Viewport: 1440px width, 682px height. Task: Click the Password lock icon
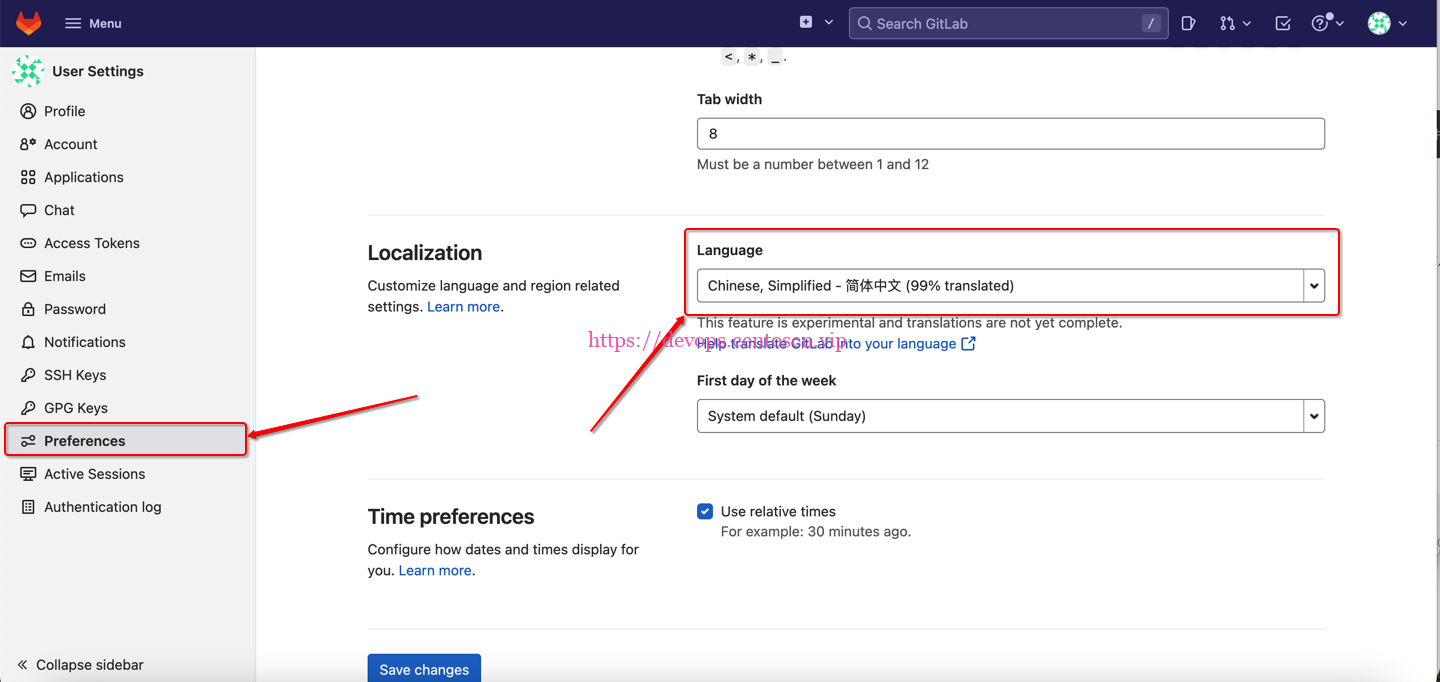(28, 309)
